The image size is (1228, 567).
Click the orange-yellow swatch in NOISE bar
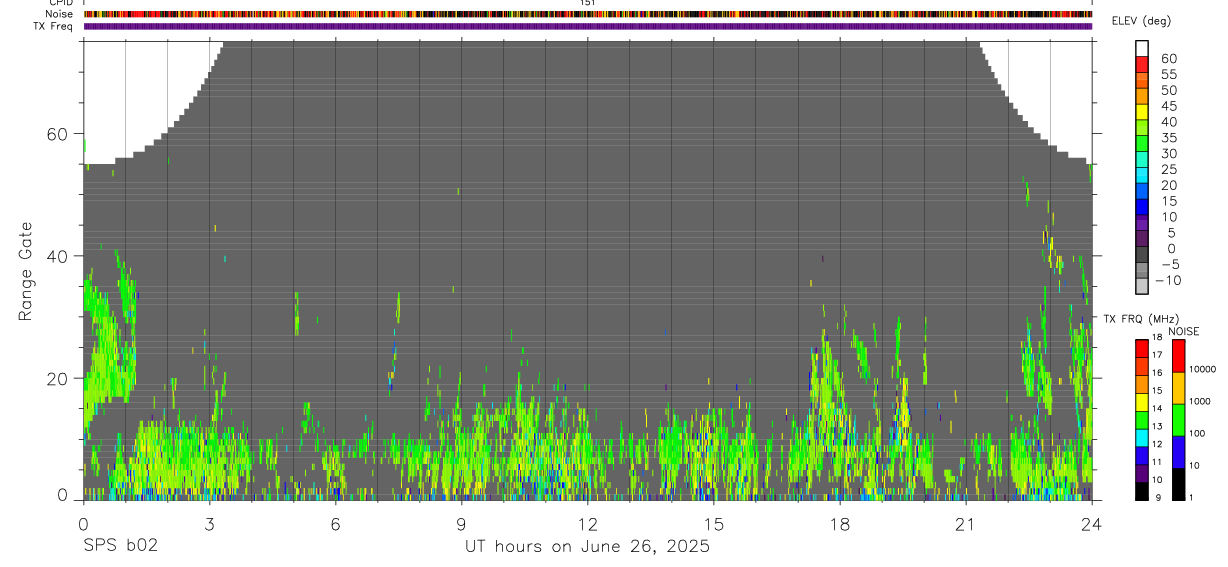click(x=1178, y=388)
